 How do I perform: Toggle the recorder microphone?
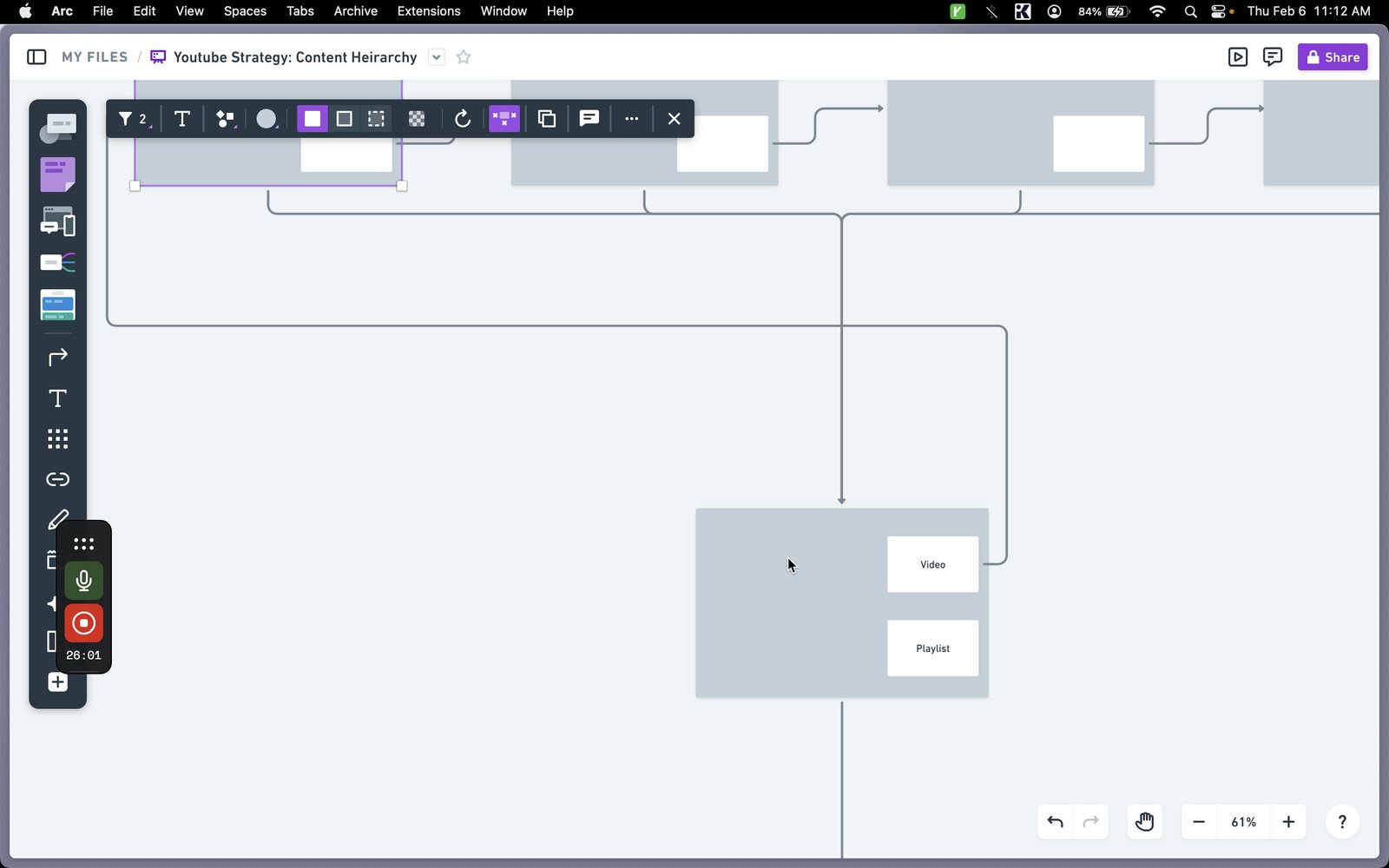84,580
